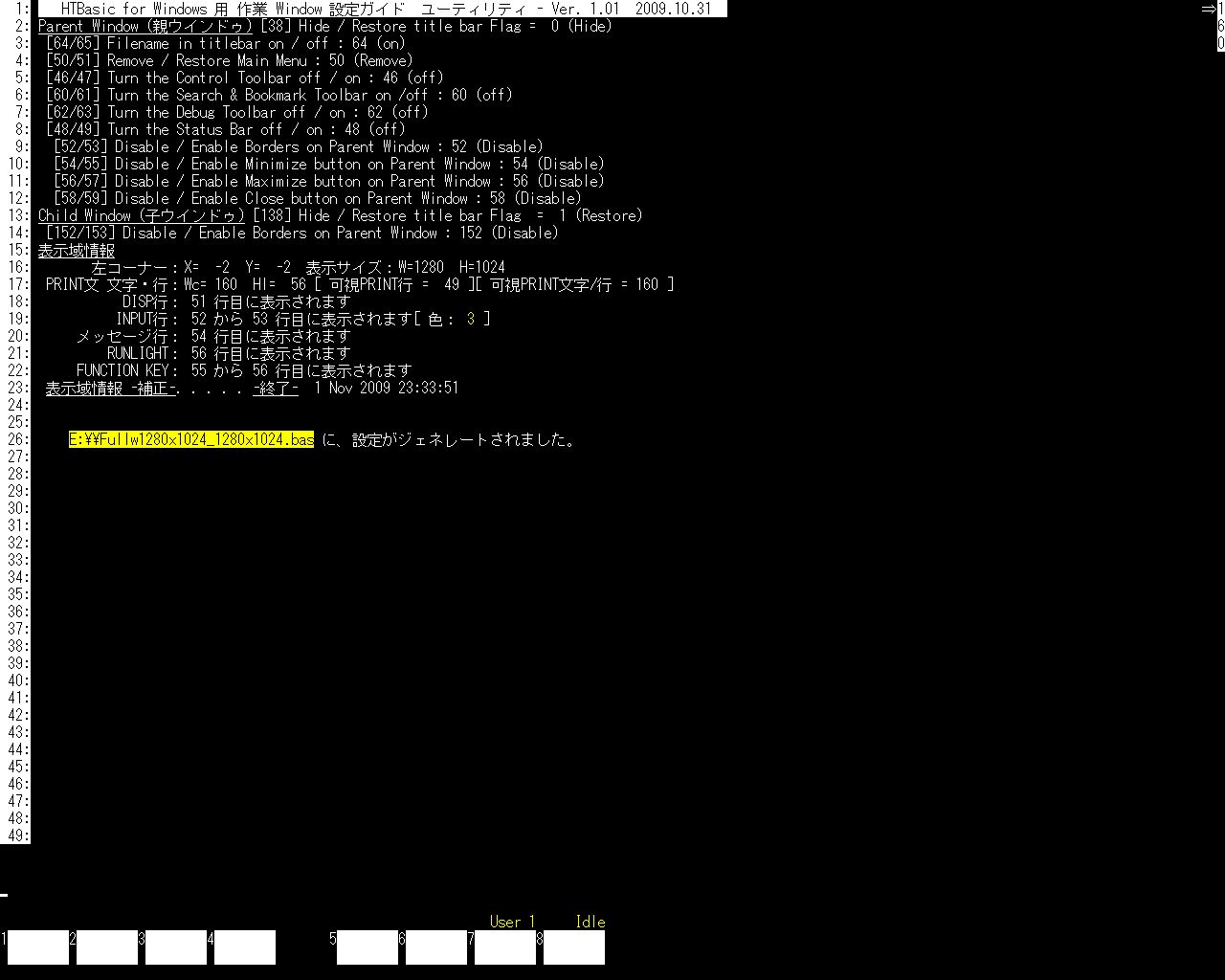Viewport: 1225px width, 980px height.
Task: Click softkey box number 6
Action: click(x=436, y=947)
